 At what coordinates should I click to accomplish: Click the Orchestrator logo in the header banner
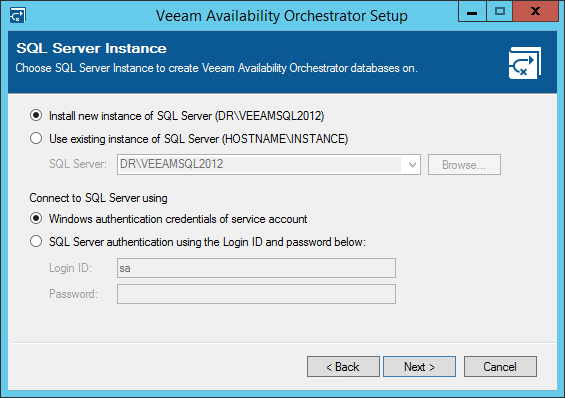point(525,63)
